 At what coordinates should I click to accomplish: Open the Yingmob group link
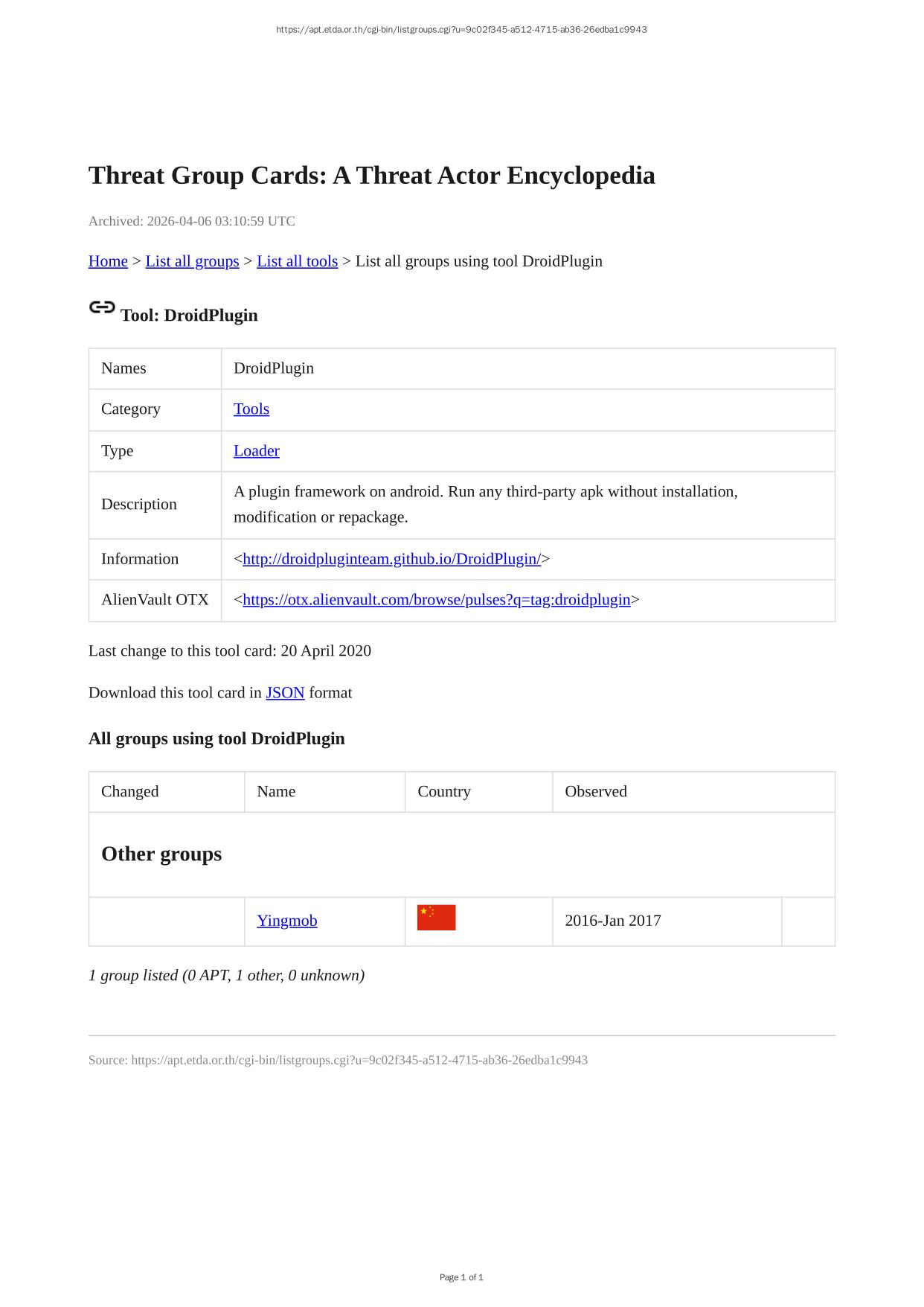[x=287, y=921]
